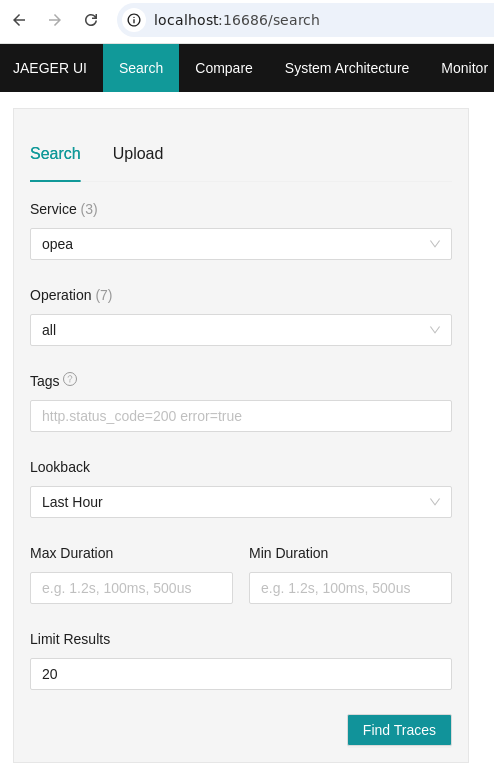Switch to the Upload tab
The height and width of the screenshot is (765, 494).
click(x=138, y=154)
